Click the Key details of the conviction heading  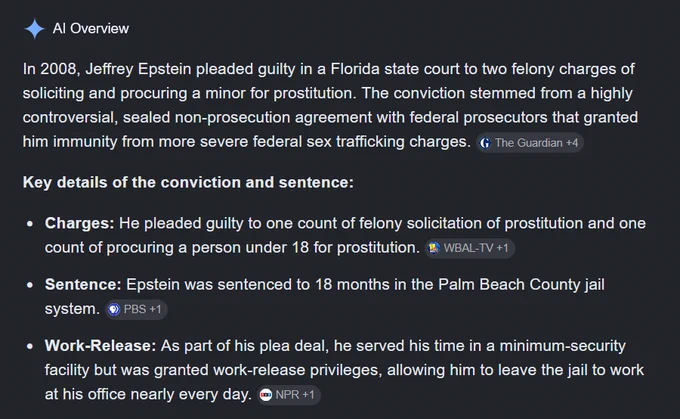[x=188, y=183]
